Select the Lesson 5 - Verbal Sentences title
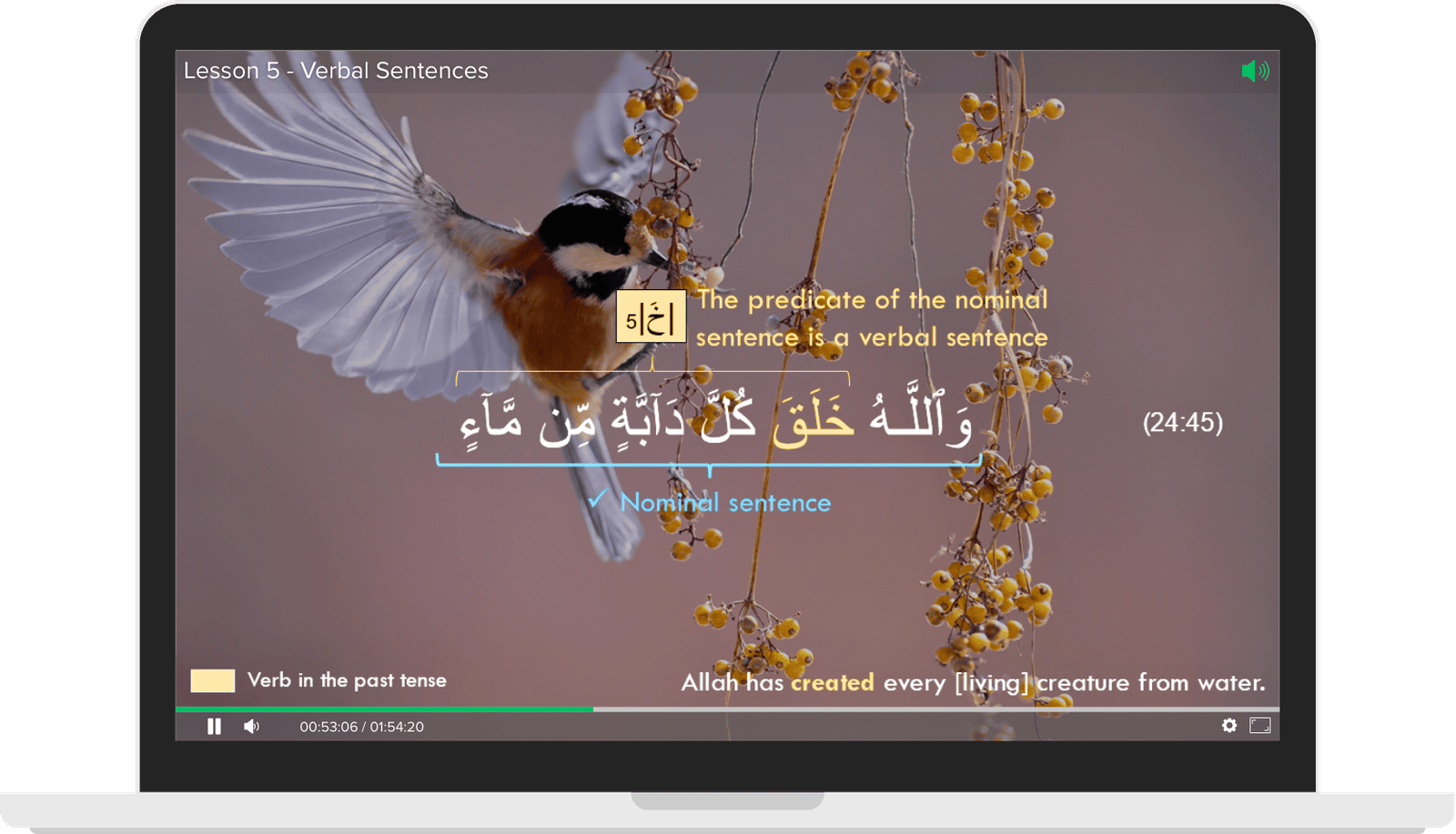Image resolution: width=1456 pixels, height=834 pixels. 335,70
